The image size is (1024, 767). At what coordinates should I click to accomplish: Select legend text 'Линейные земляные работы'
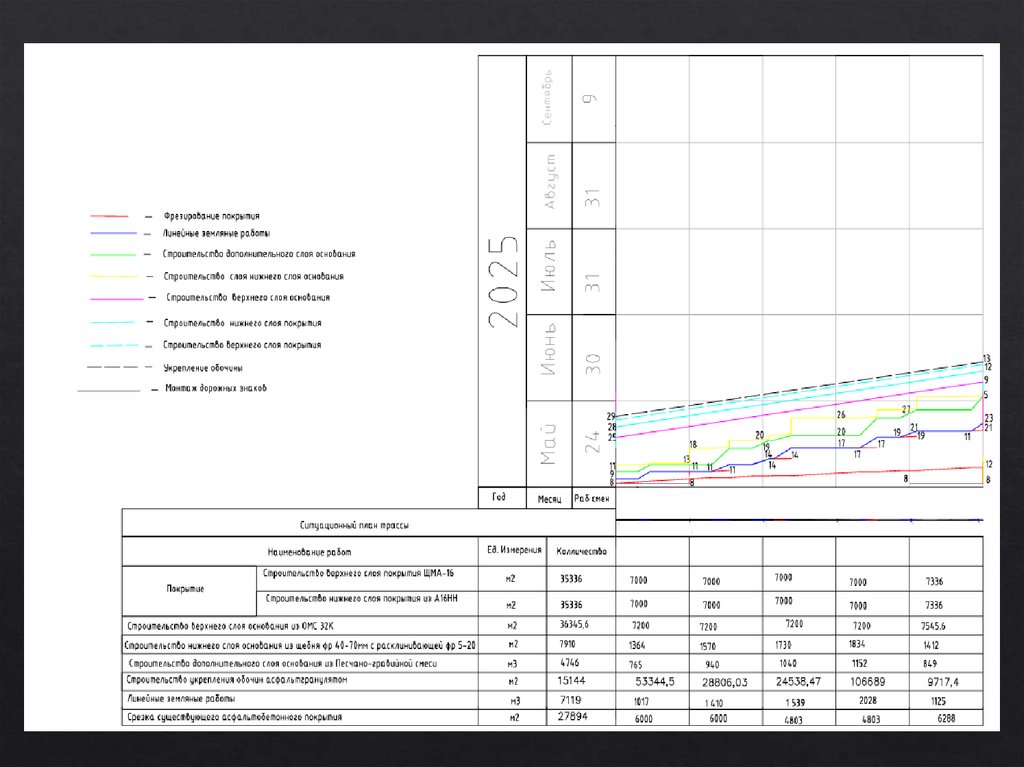(216, 233)
